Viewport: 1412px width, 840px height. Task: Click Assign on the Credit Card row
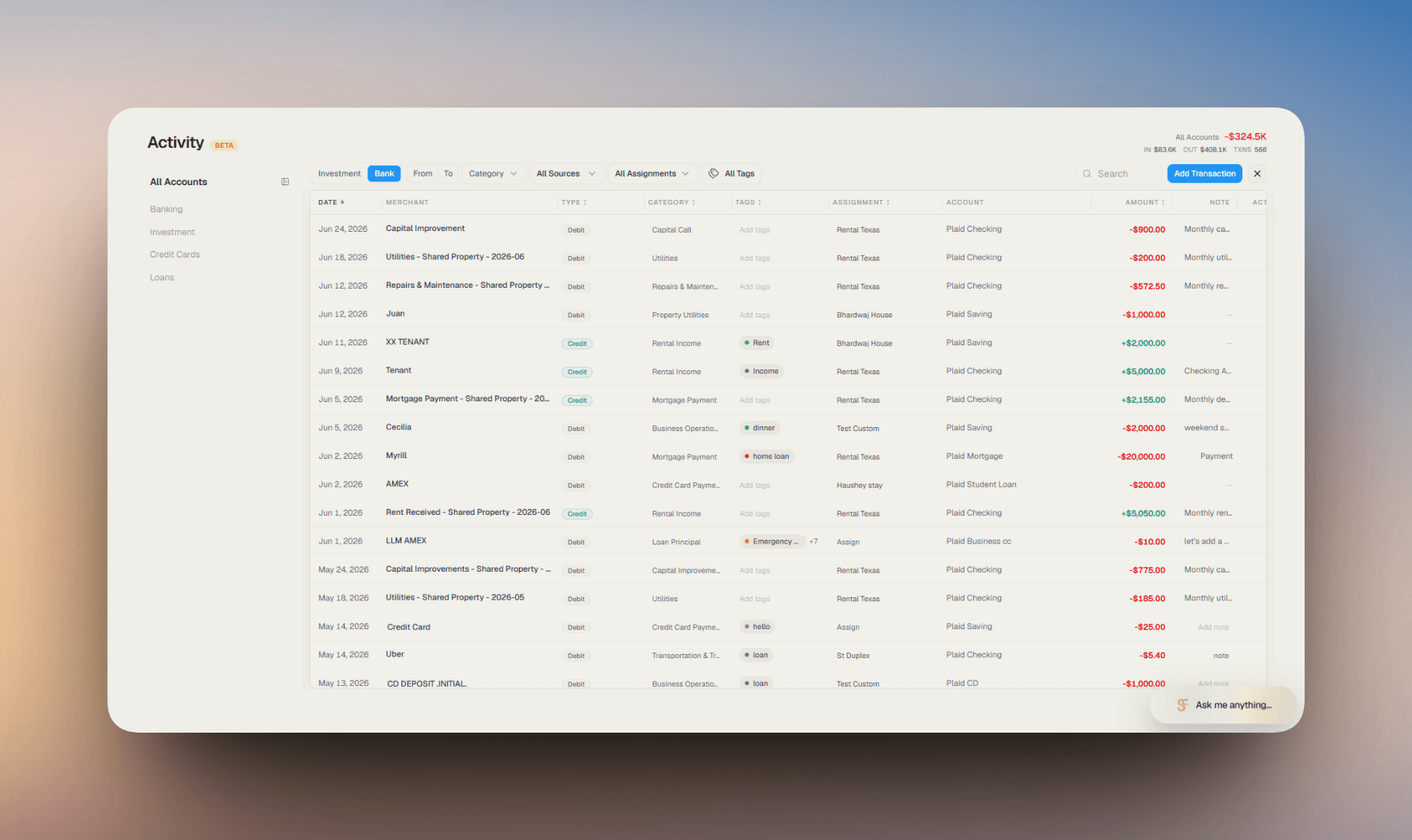(x=848, y=628)
